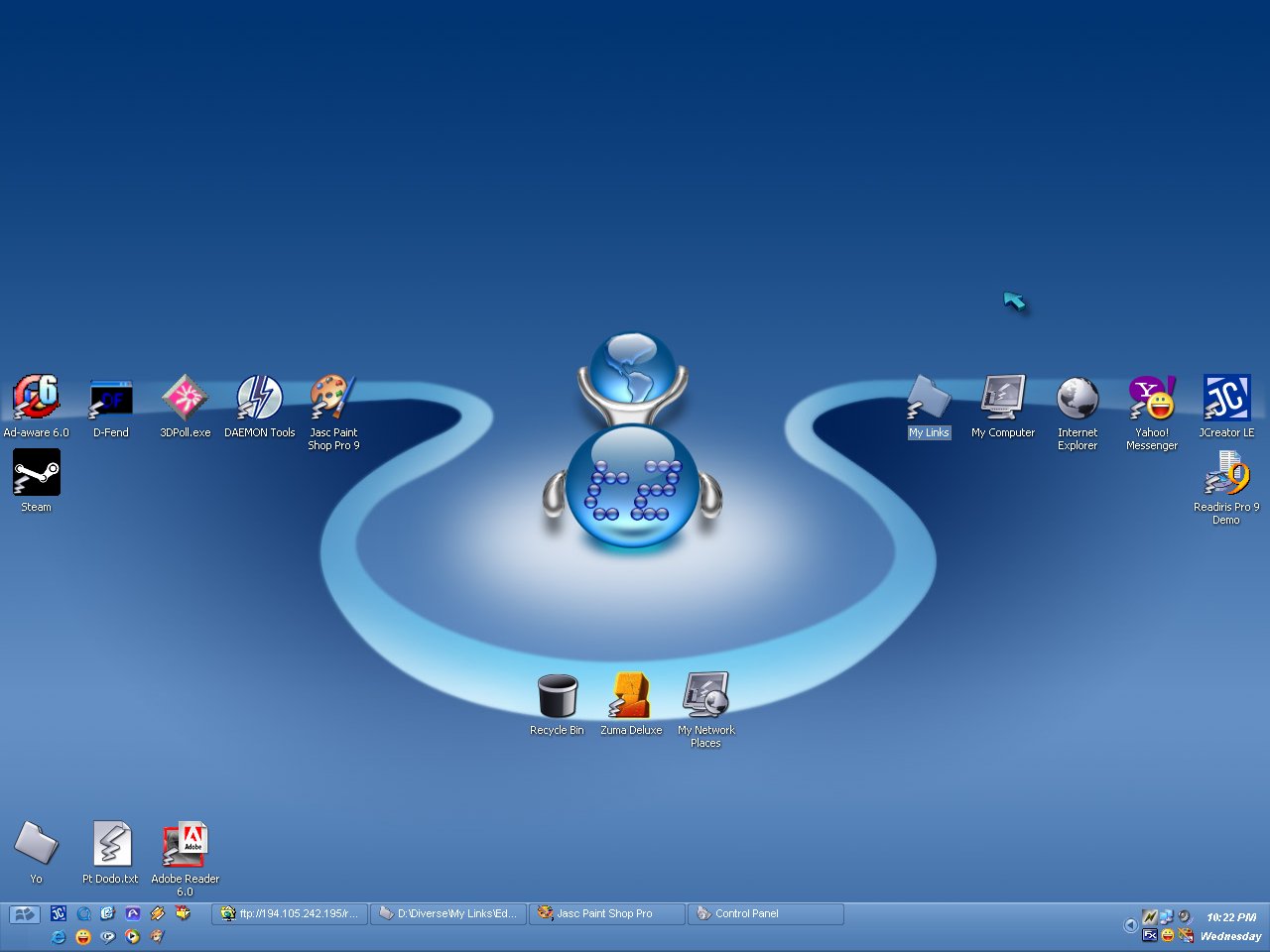1270x952 pixels.
Task: Switch to the Control Panel taskbar window
Action: 765,914
